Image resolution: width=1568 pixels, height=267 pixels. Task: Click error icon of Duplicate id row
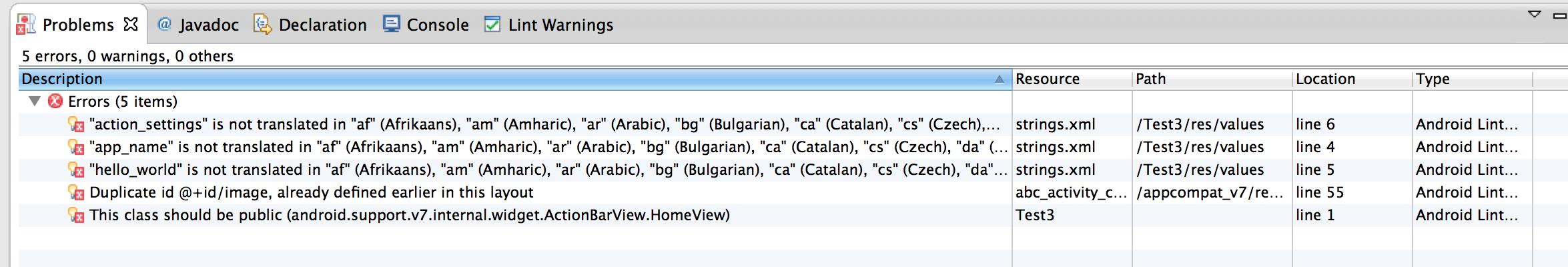point(76,192)
